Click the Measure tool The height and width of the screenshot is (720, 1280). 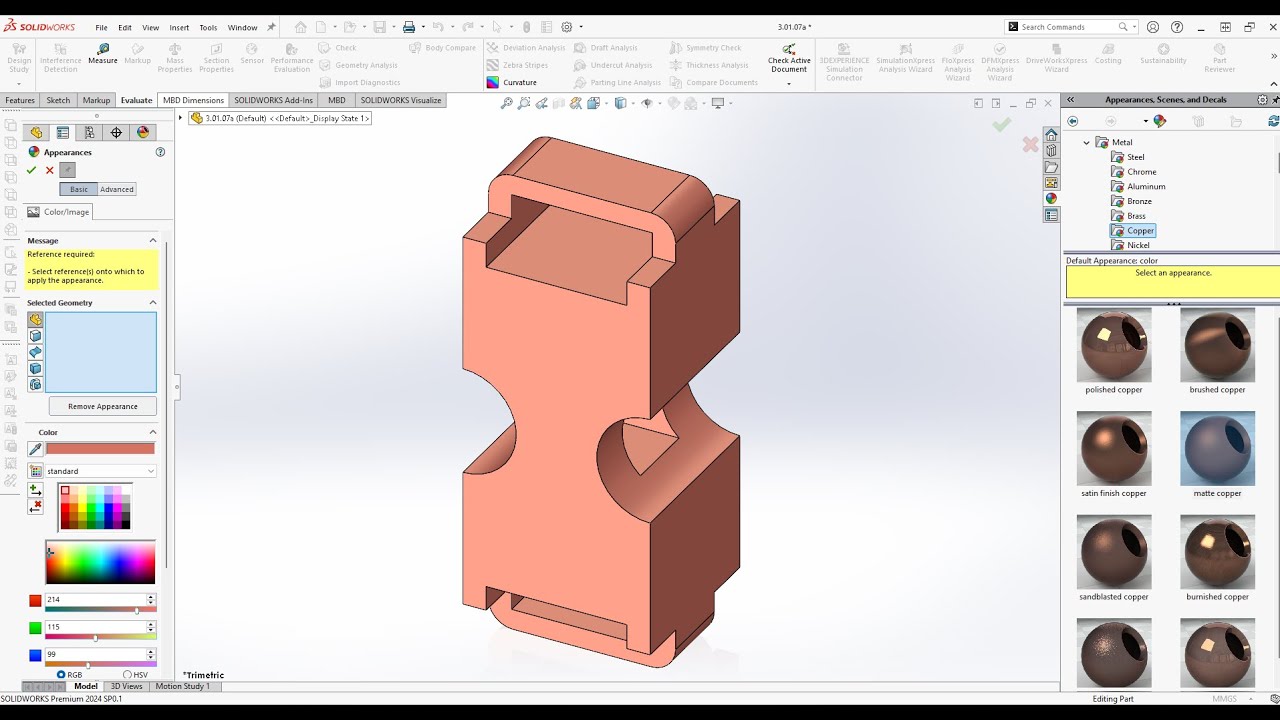click(x=102, y=54)
